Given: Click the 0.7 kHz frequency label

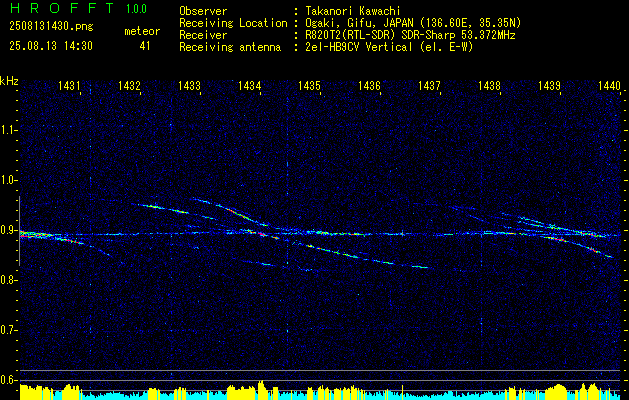Looking at the screenshot, I should coord(7,330).
